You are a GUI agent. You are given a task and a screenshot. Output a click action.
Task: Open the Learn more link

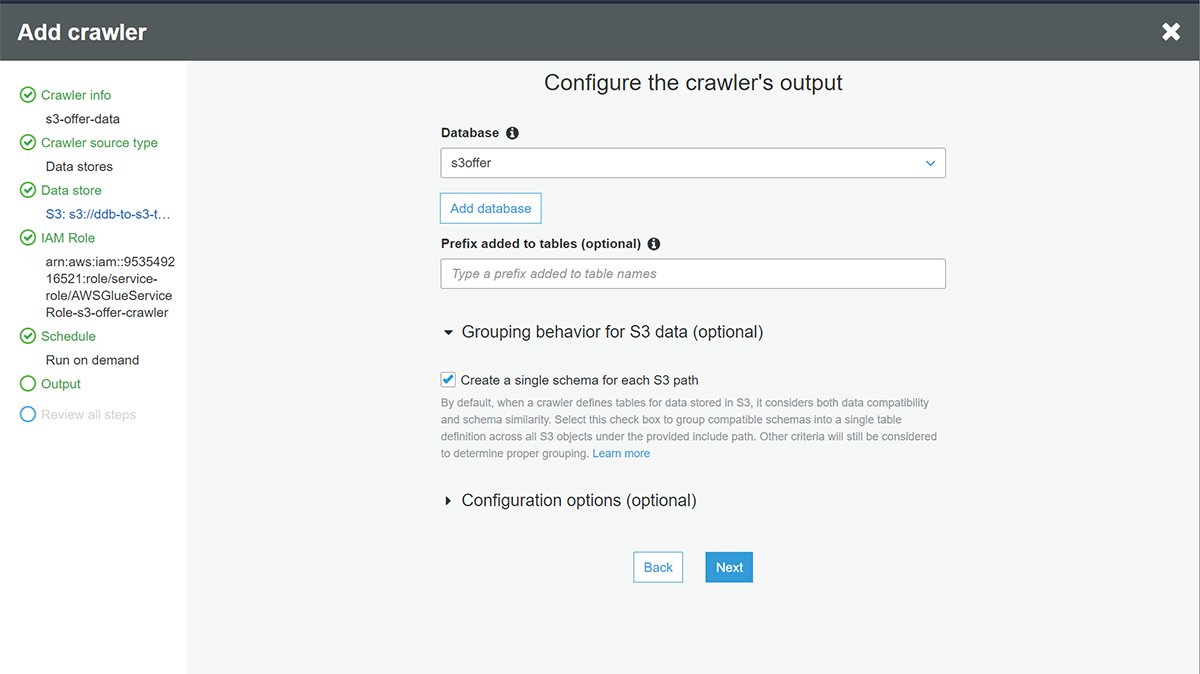621,454
